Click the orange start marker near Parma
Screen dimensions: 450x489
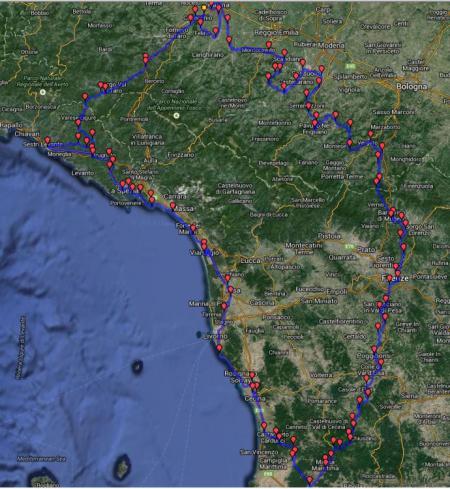(204, 8)
